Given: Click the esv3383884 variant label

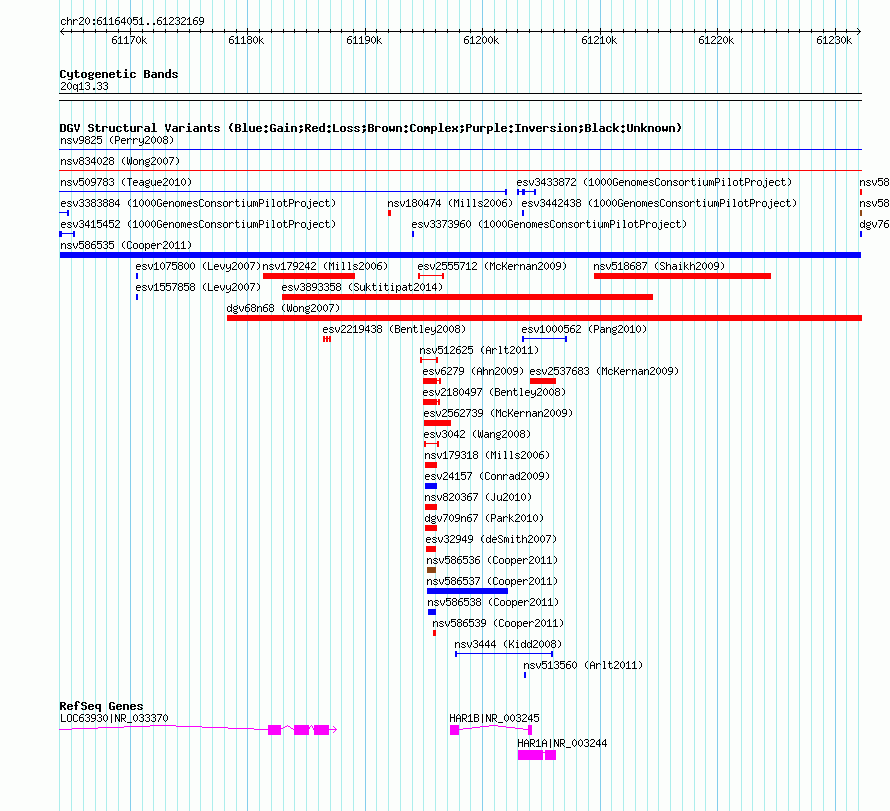Looking at the screenshot, I should 198,203.
